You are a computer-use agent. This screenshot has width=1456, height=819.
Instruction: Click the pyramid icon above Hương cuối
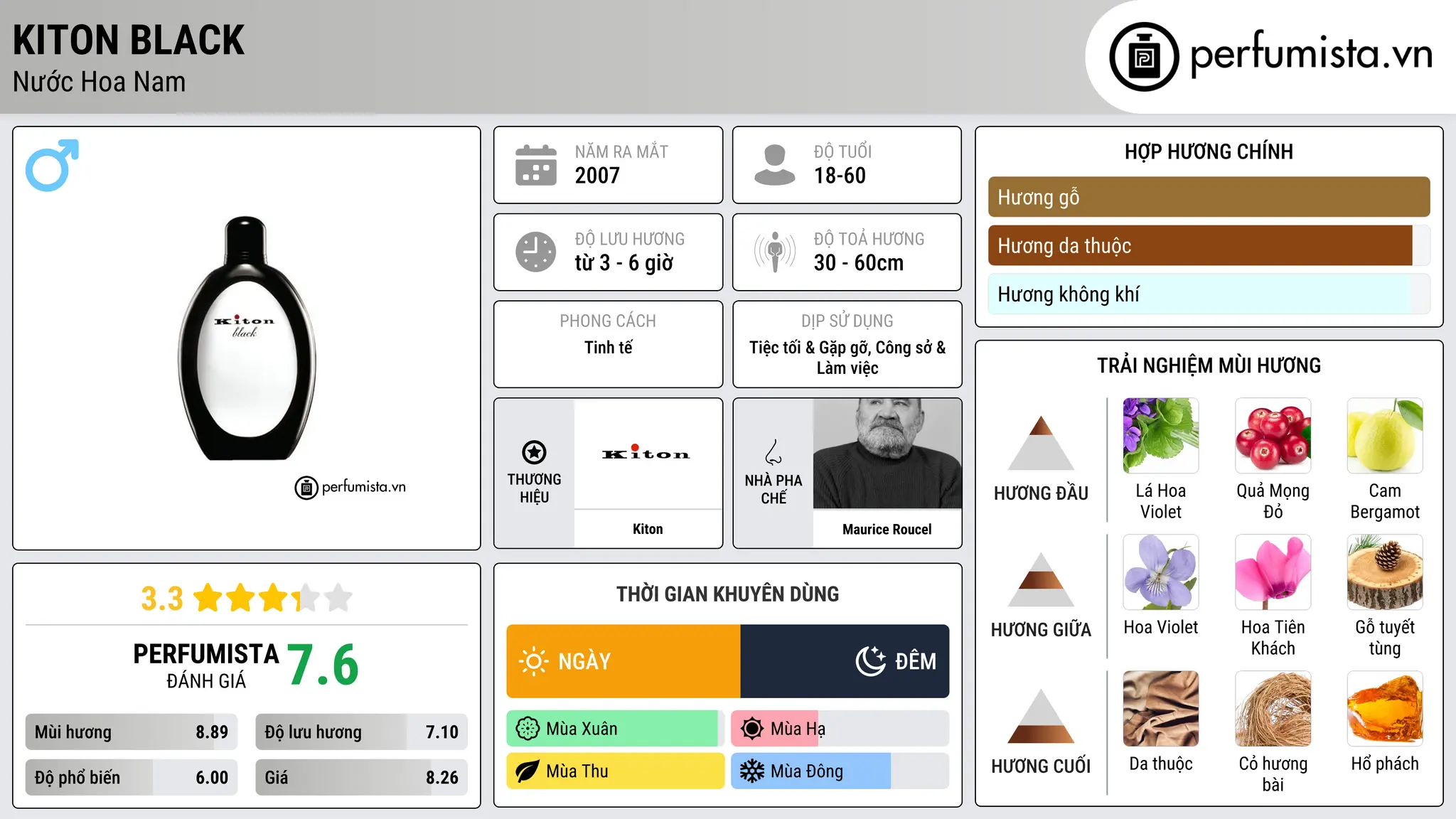click(x=1041, y=716)
